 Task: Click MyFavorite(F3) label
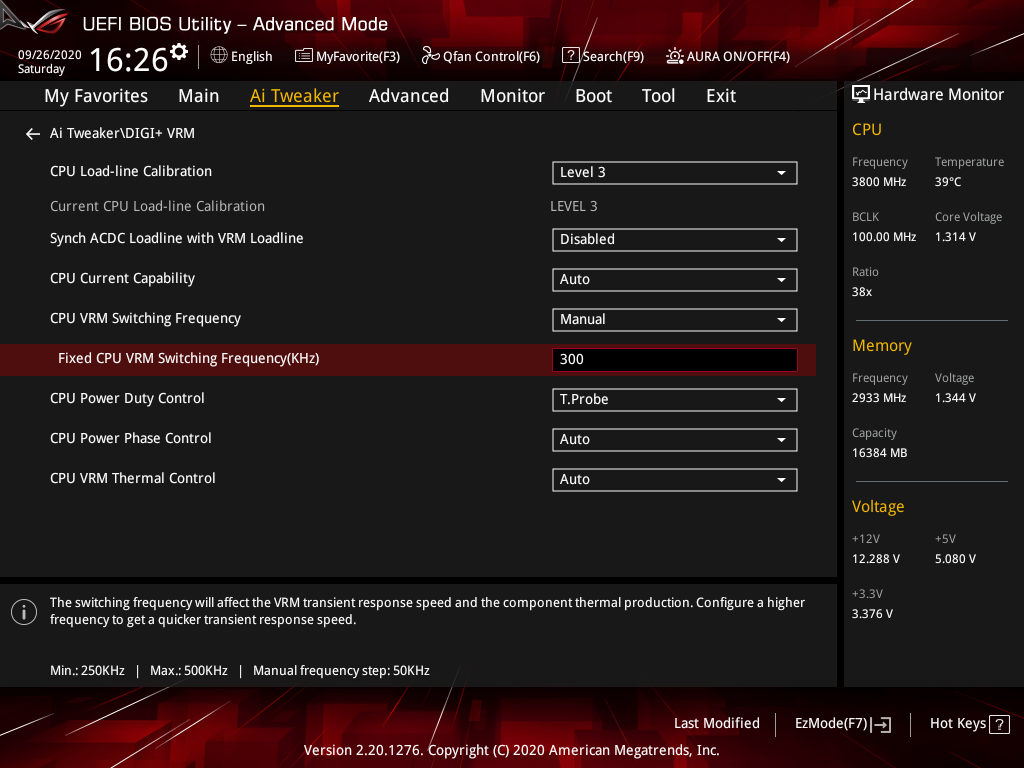click(x=358, y=57)
